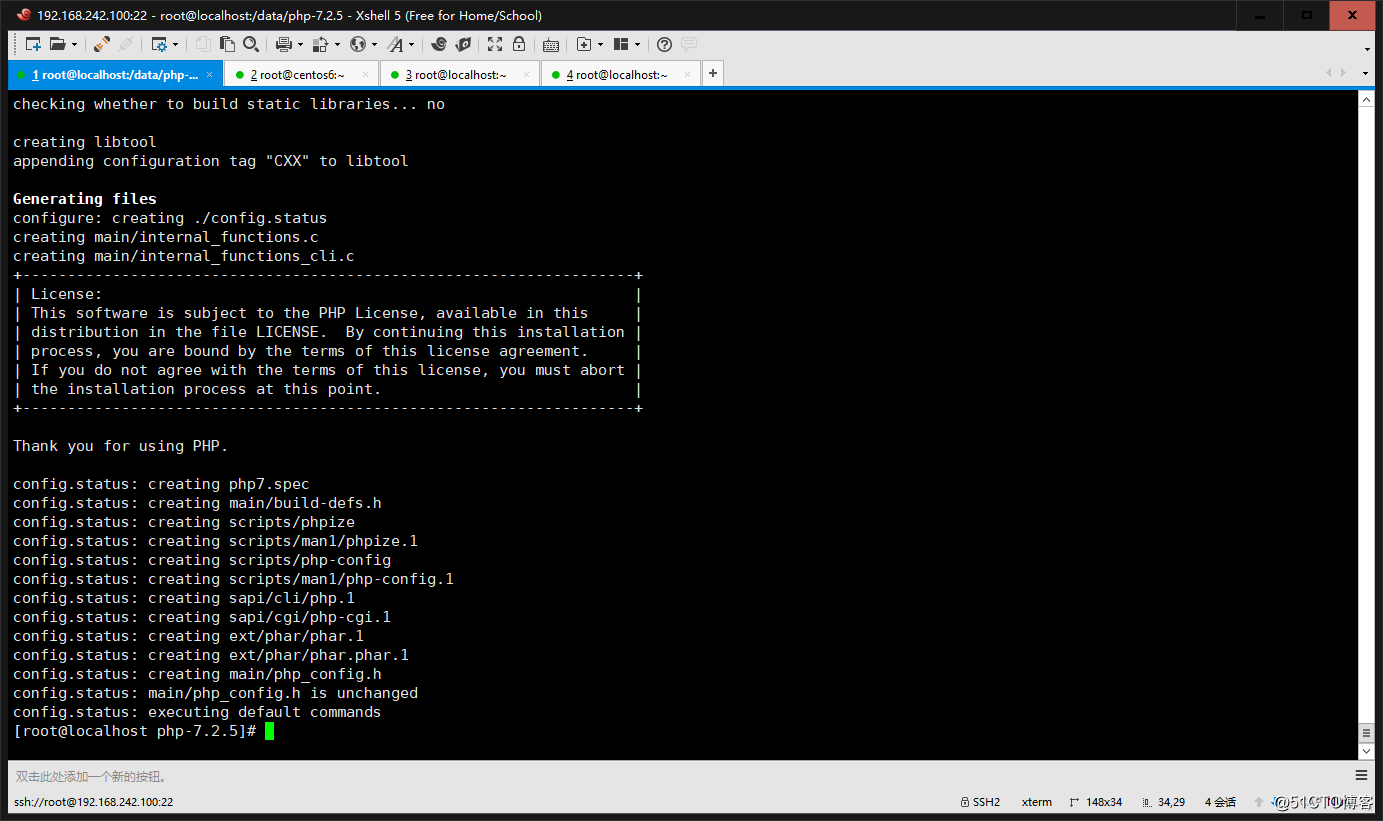This screenshot has width=1383, height=821.
Task: Click the new tab plus-box toolbar icon
Action: [584, 44]
